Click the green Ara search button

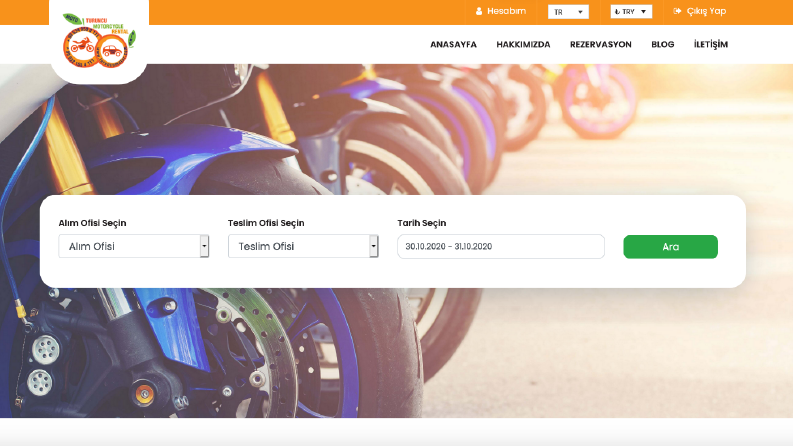pyautogui.click(x=670, y=247)
